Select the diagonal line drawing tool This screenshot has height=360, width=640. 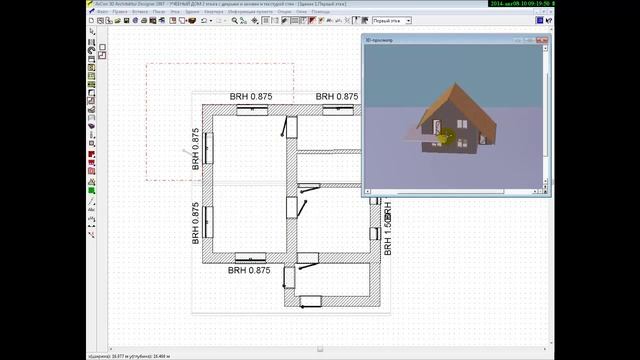point(92,201)
